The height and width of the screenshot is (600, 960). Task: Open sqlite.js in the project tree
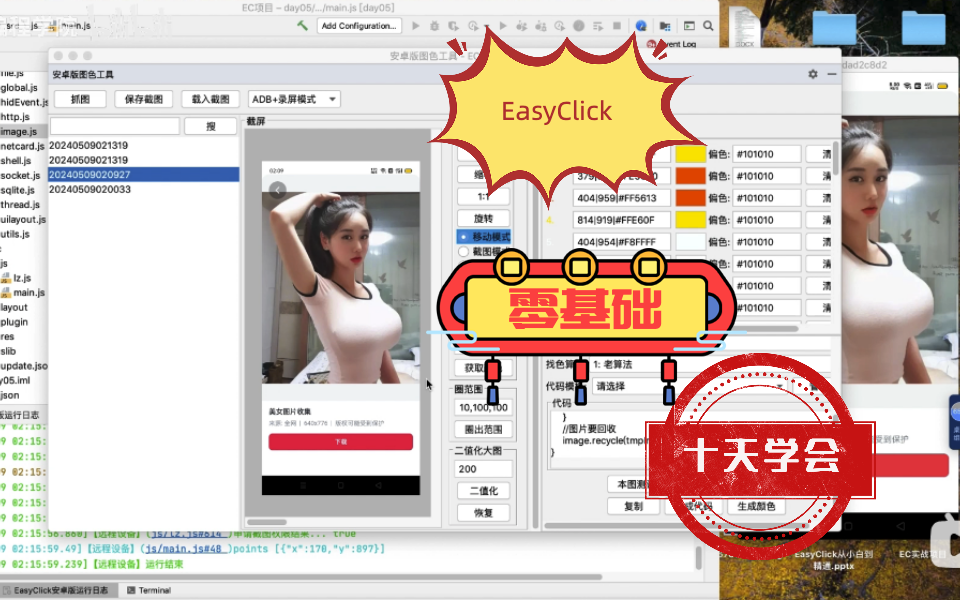20,190
